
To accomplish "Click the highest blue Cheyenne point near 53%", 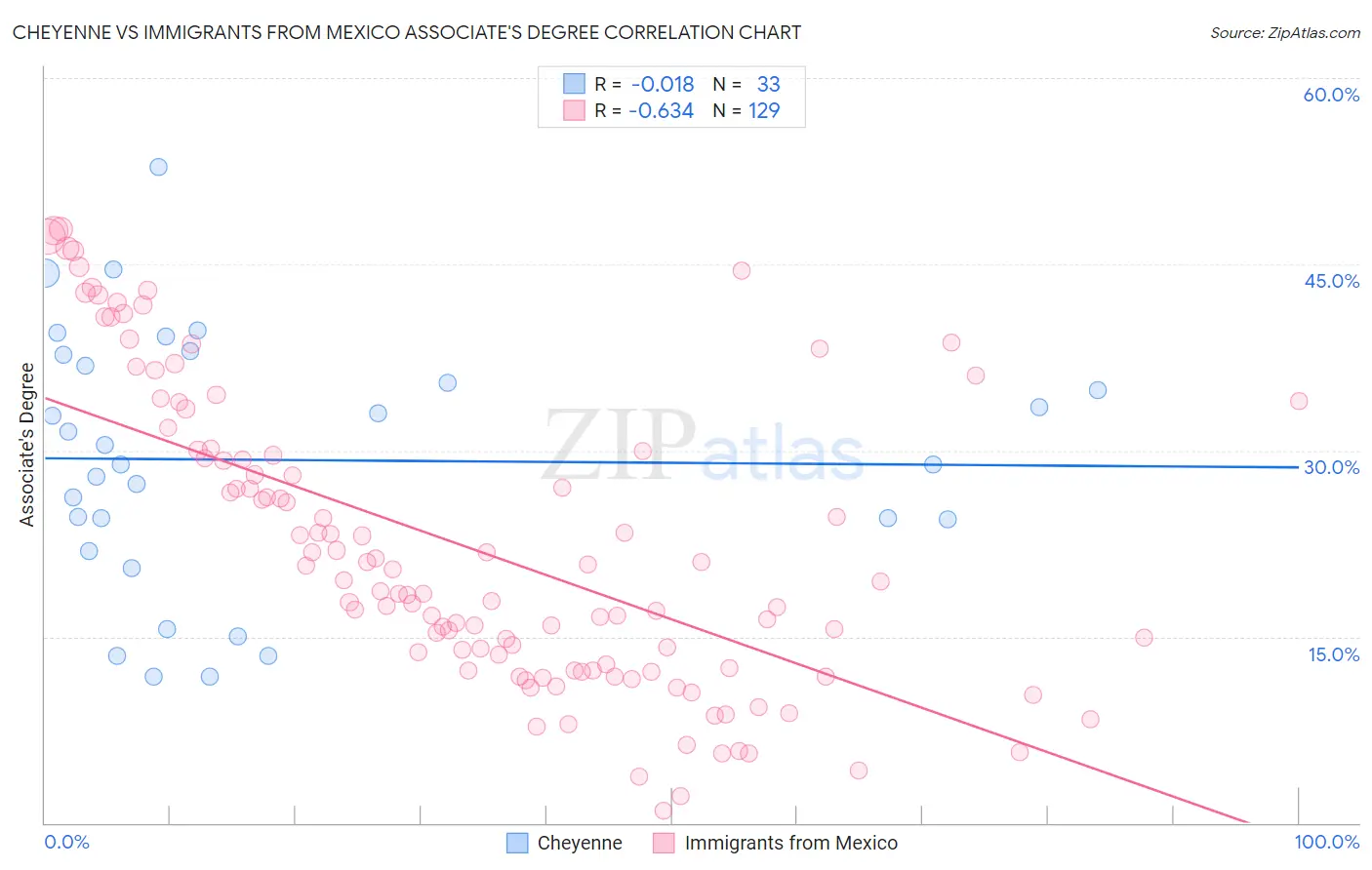I will click(x=158, y=167).
